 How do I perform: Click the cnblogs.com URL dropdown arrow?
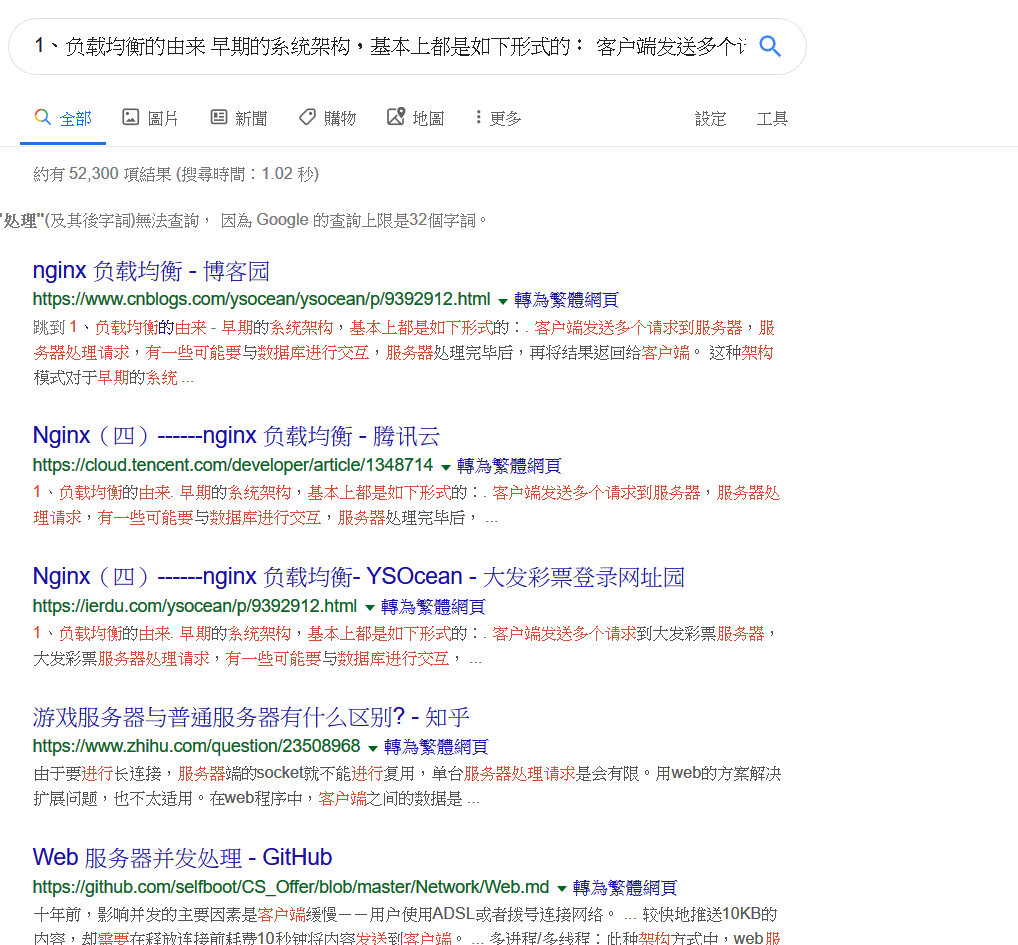(x=503, y=301)
